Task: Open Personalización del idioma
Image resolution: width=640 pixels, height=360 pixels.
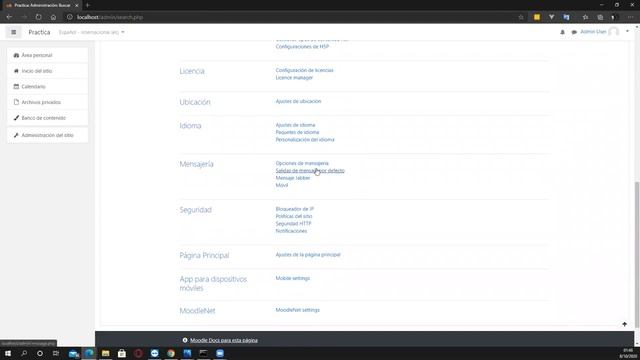Action: [305, 140]
